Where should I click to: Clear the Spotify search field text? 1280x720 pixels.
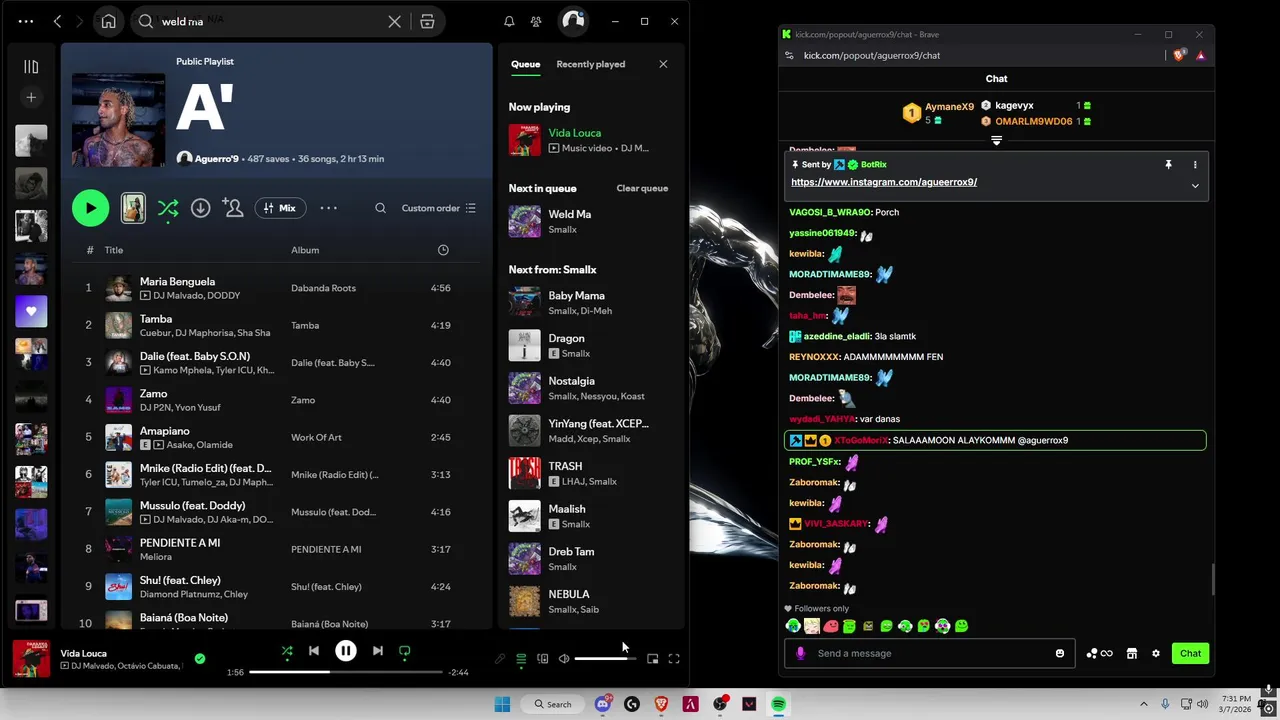click(x=395, y=21)
